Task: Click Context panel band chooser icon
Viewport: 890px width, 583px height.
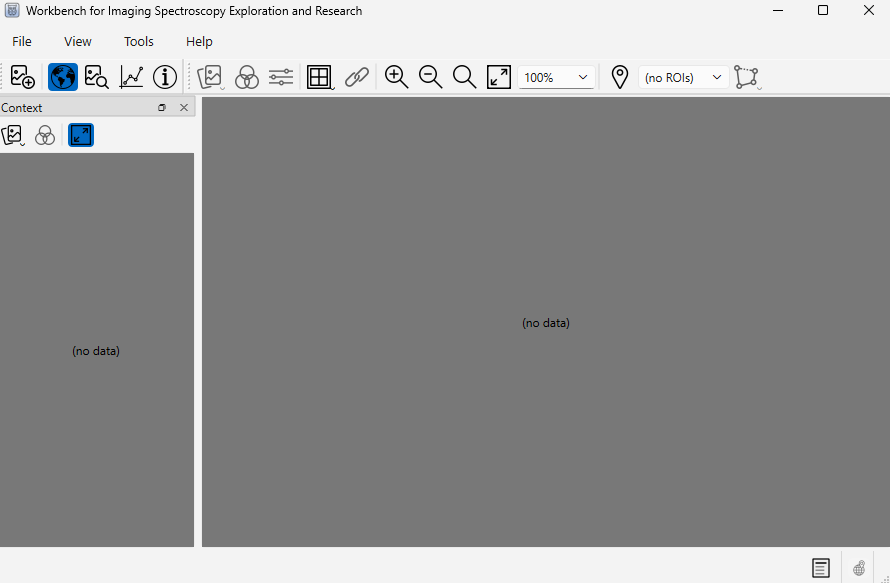Action: pyautogui.click(x=45, y=135)
